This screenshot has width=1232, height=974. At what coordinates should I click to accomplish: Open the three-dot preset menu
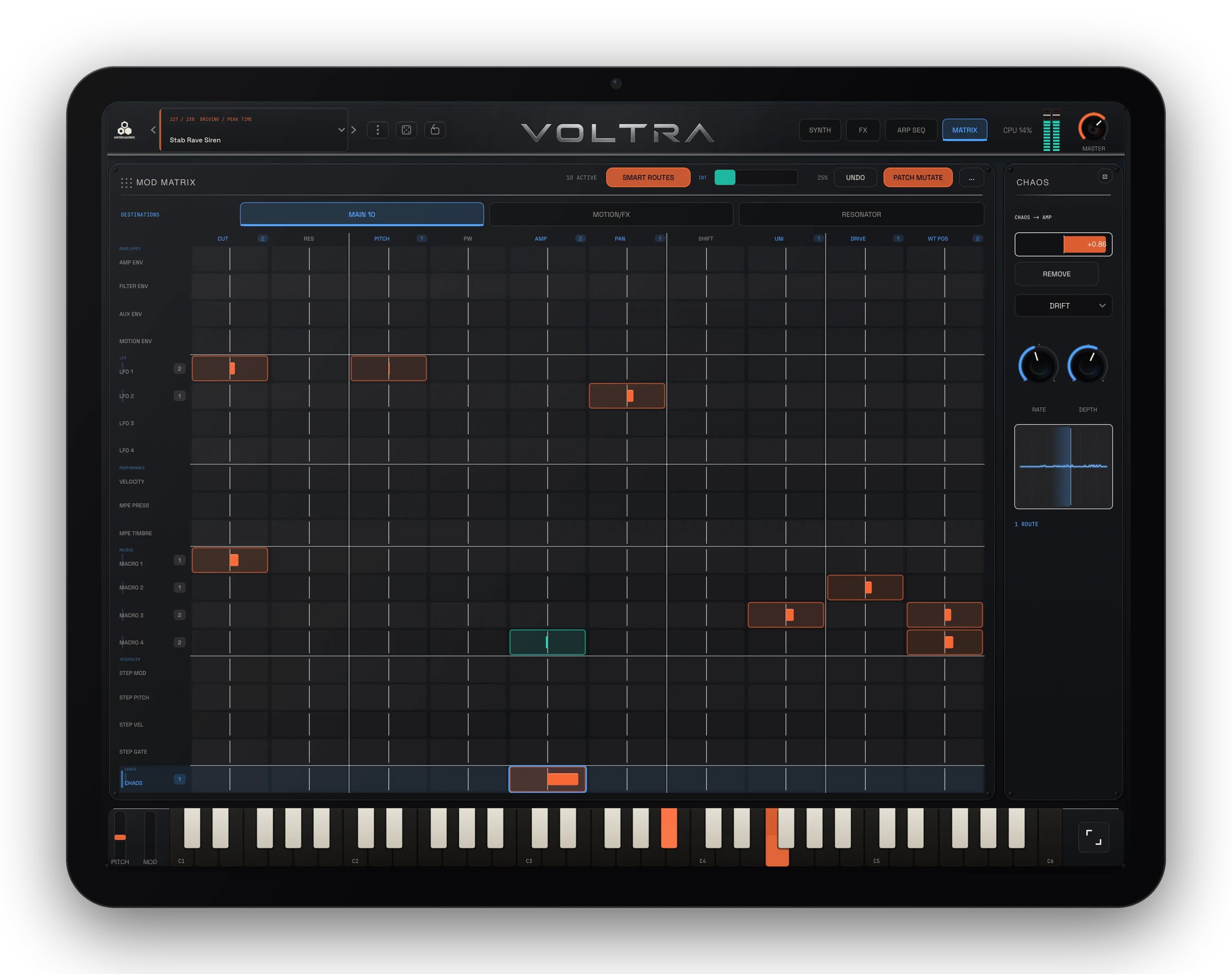tap(378, 130)
